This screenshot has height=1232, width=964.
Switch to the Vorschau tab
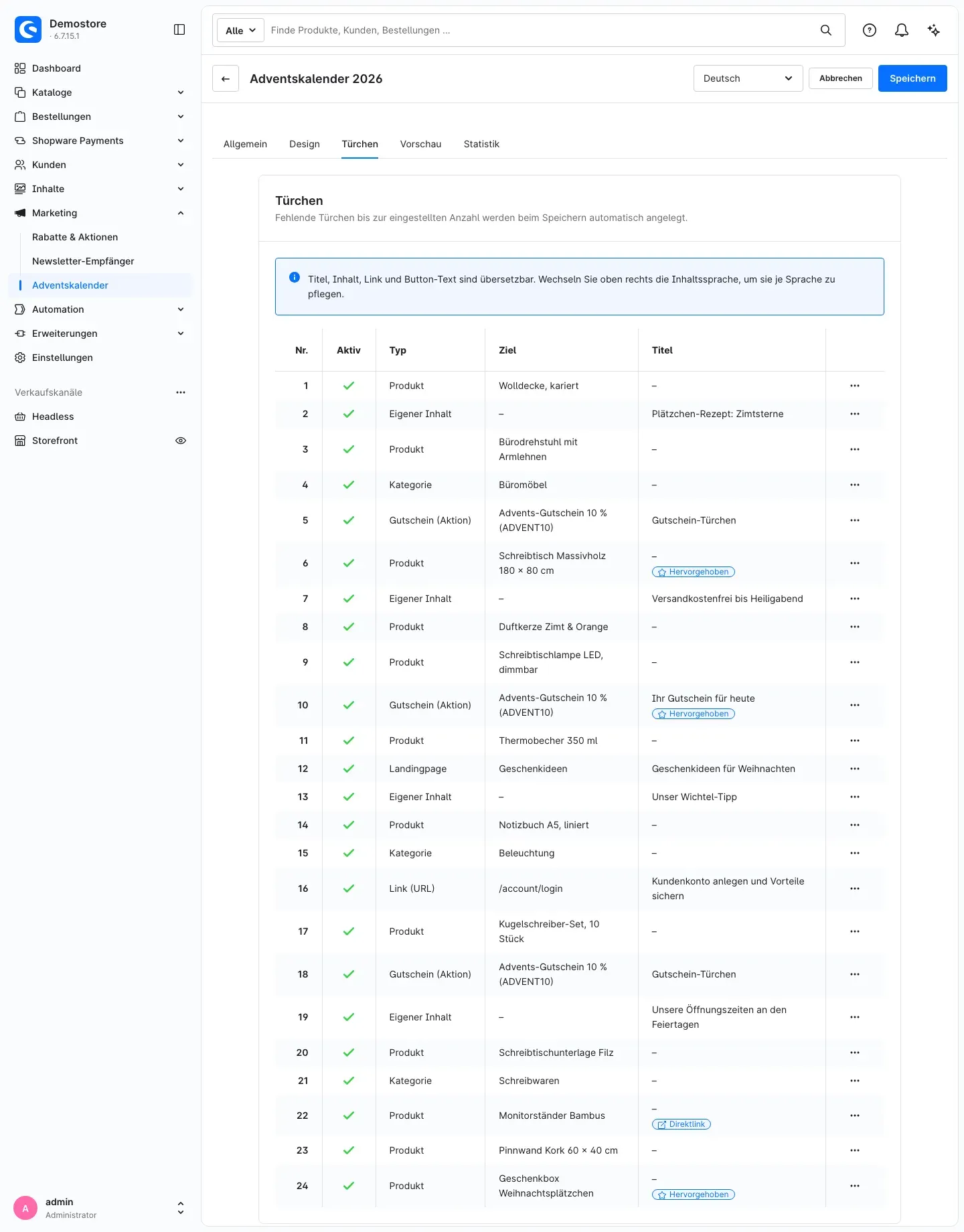coord(420,144)
